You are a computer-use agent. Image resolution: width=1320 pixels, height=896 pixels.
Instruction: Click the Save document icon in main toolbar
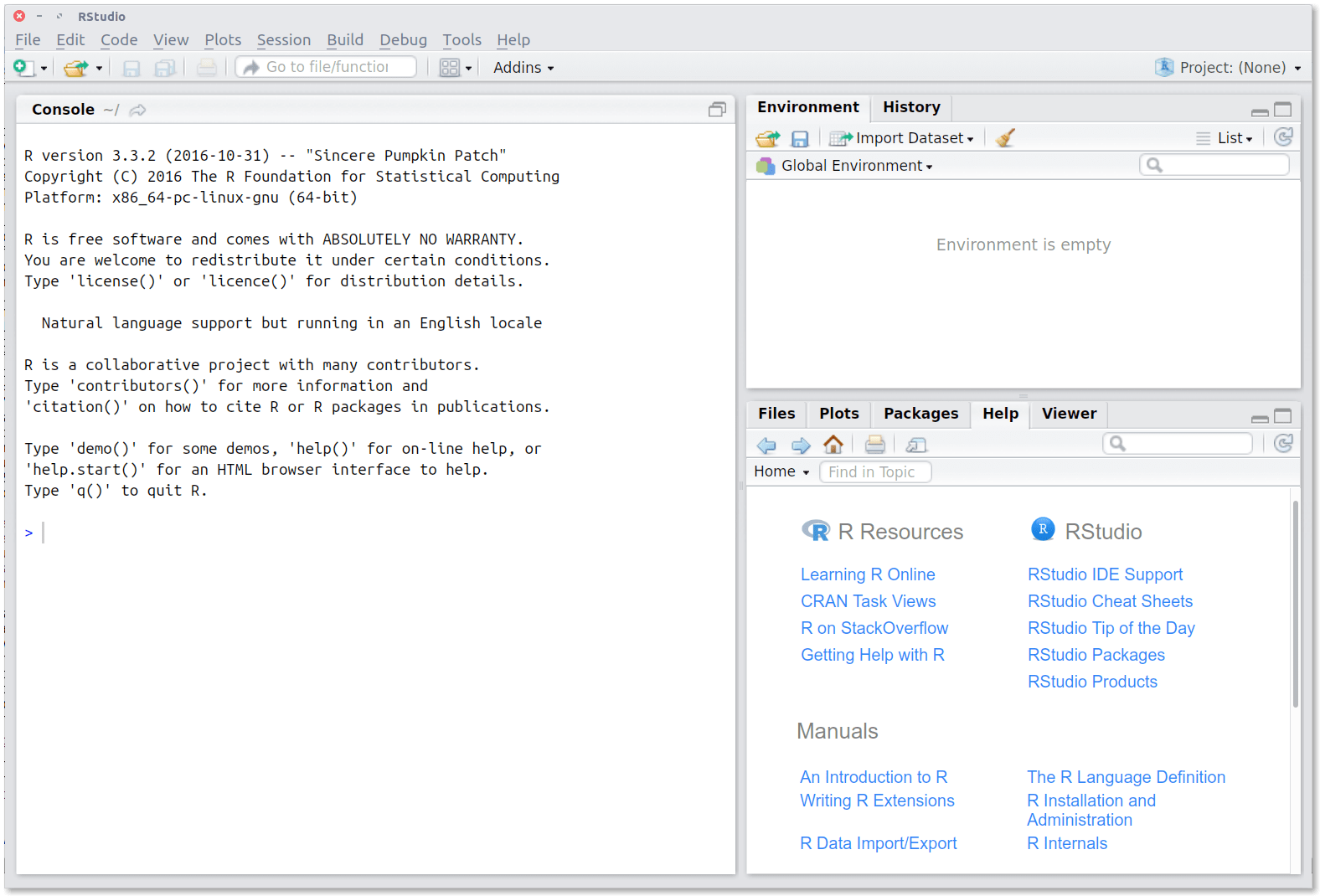(x=131, y=68)
